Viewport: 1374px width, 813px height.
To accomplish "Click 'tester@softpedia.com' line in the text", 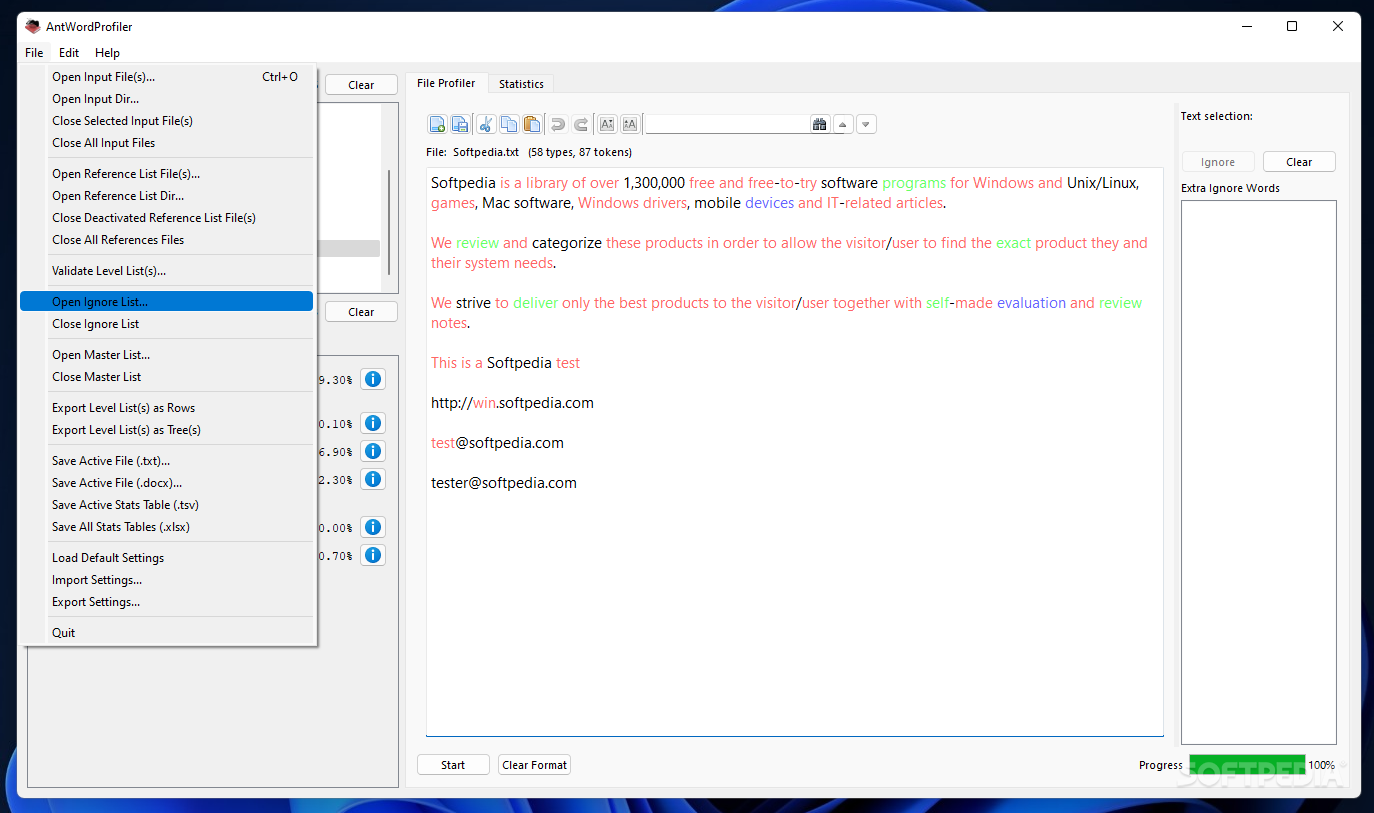I will click(x=504, y=483).
